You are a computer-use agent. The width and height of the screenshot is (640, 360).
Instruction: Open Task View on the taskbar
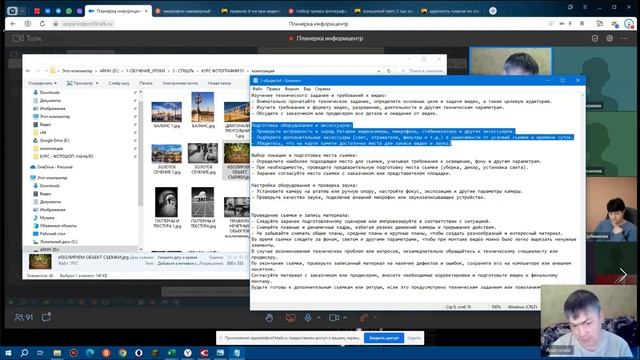[x=40, y=353]
